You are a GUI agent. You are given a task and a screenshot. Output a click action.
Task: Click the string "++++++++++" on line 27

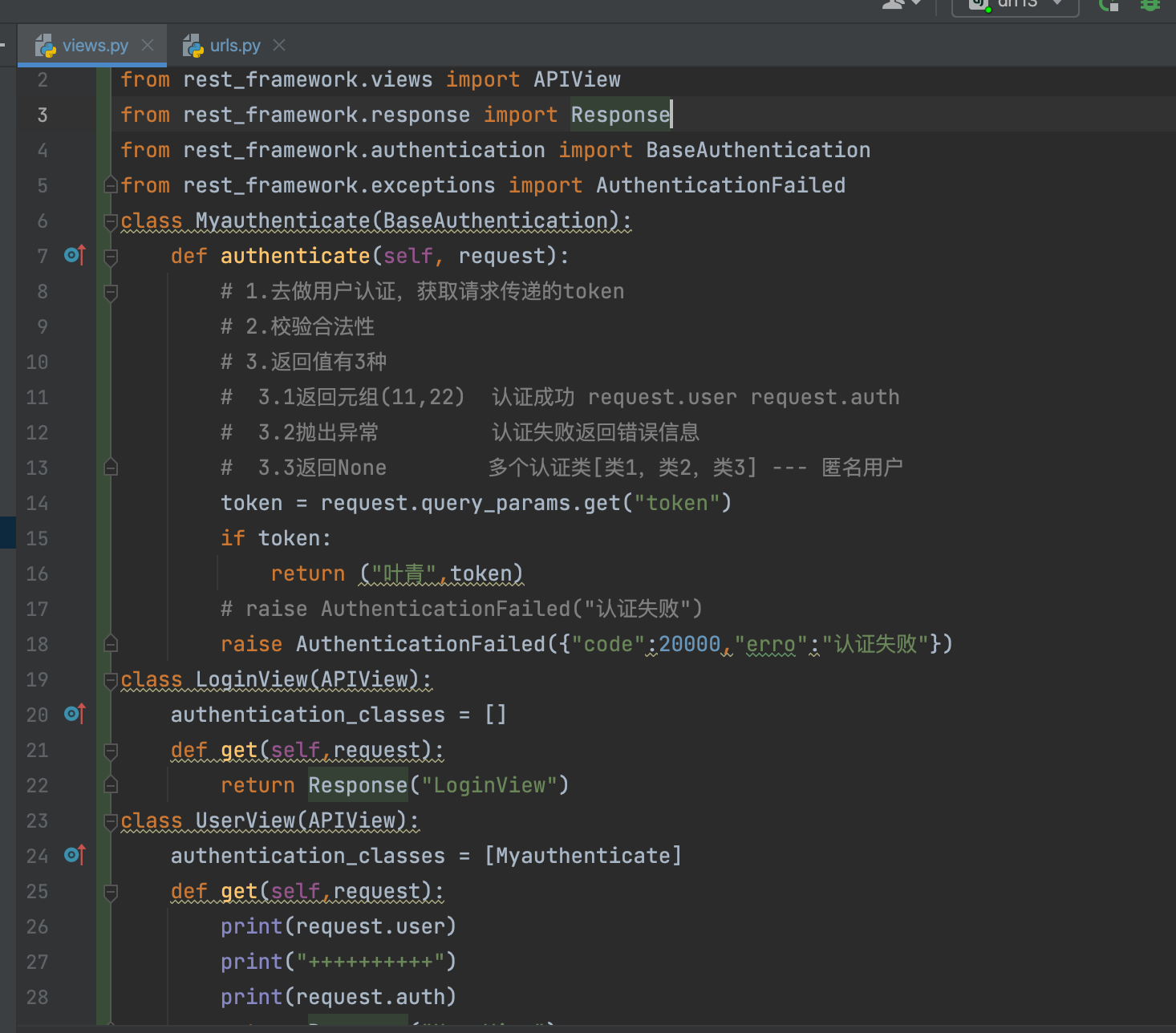[371, 962]
